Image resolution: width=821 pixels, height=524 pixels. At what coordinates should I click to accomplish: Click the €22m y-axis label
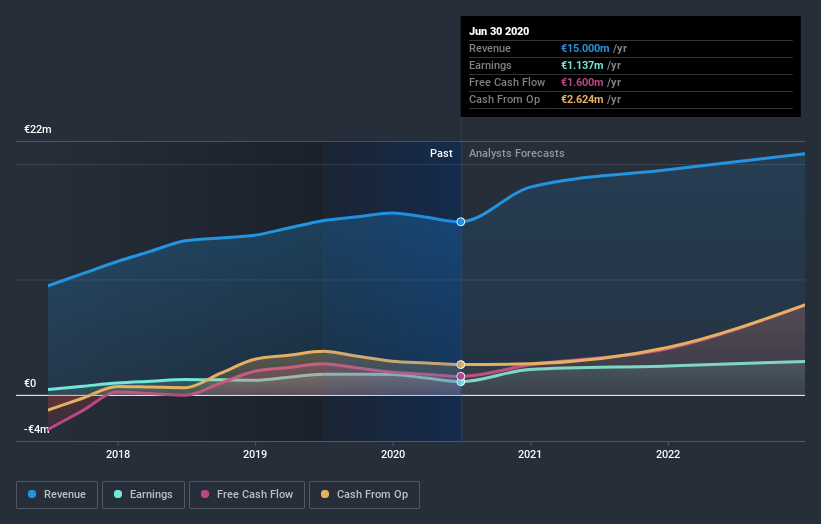38,129
